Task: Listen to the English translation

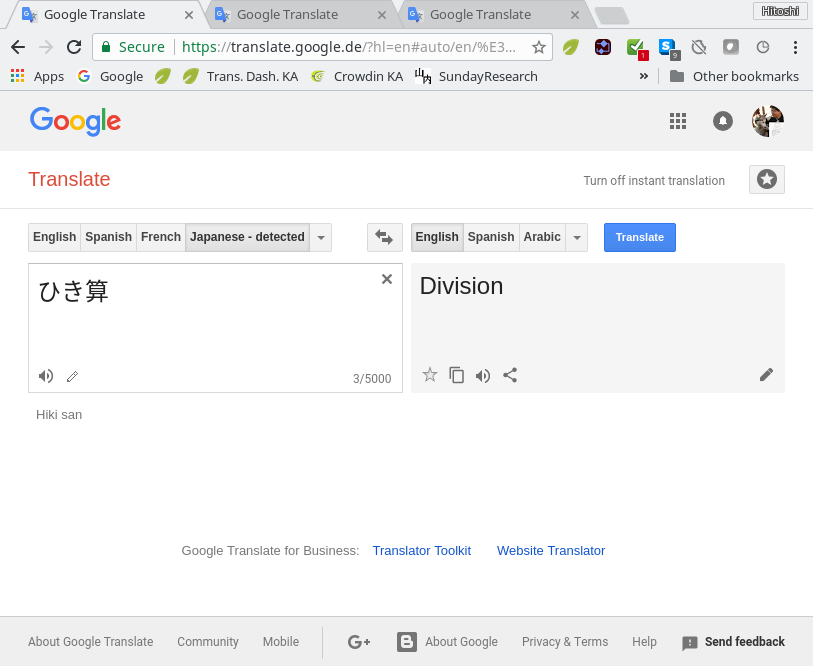Action: (x=483, y=375)
